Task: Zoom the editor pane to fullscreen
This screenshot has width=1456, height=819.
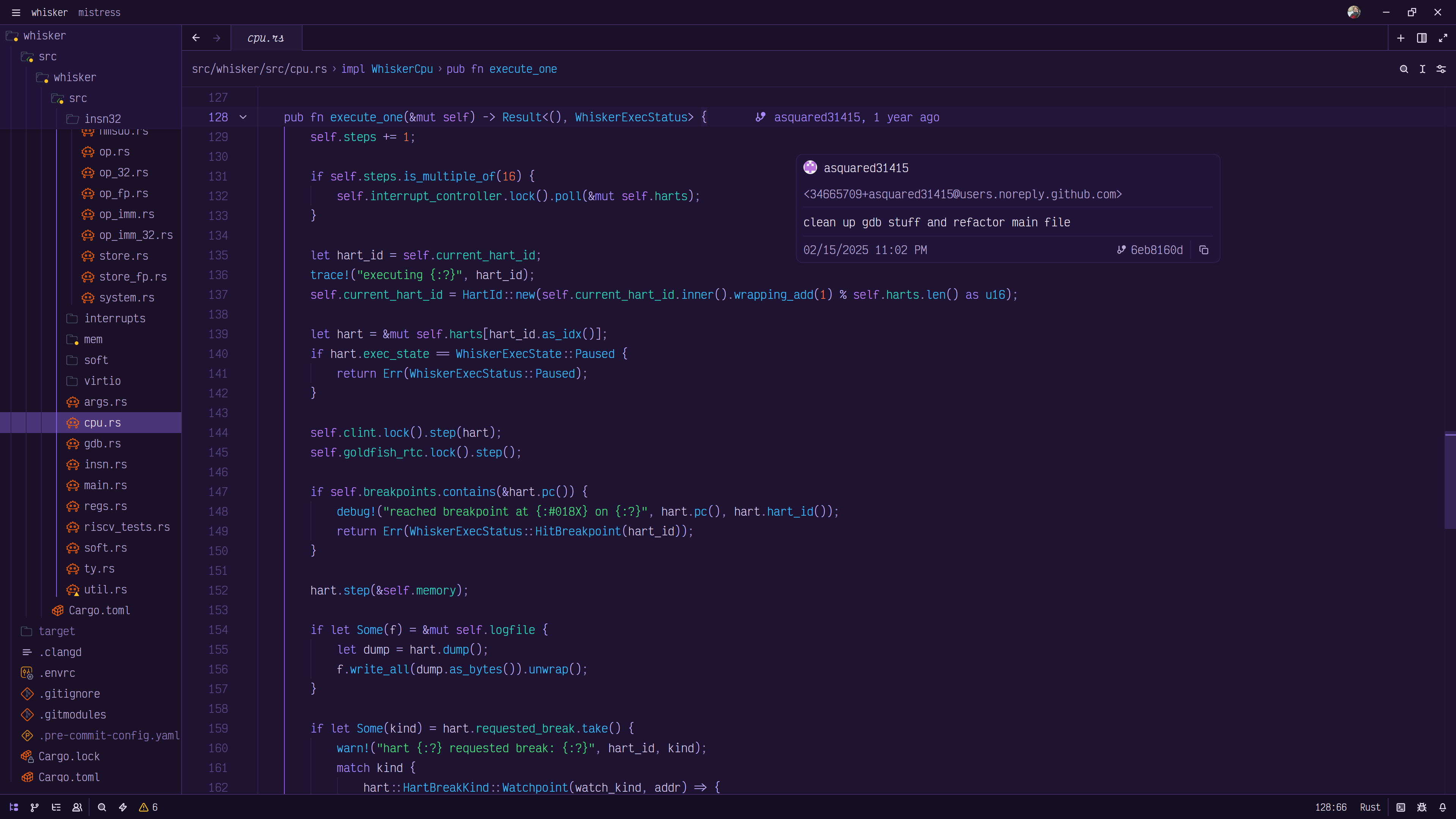Action: coord(1442,38)
